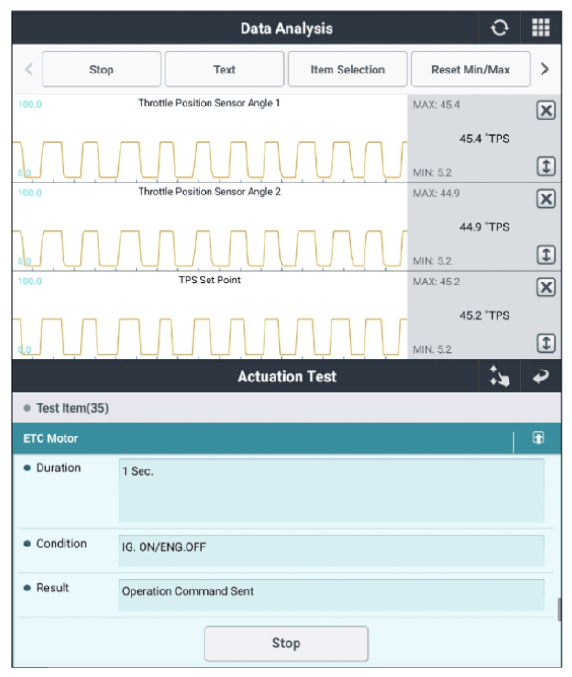Switch to Text view
The width and height of the screenshot is (572, 677).
tap(224, 70)
